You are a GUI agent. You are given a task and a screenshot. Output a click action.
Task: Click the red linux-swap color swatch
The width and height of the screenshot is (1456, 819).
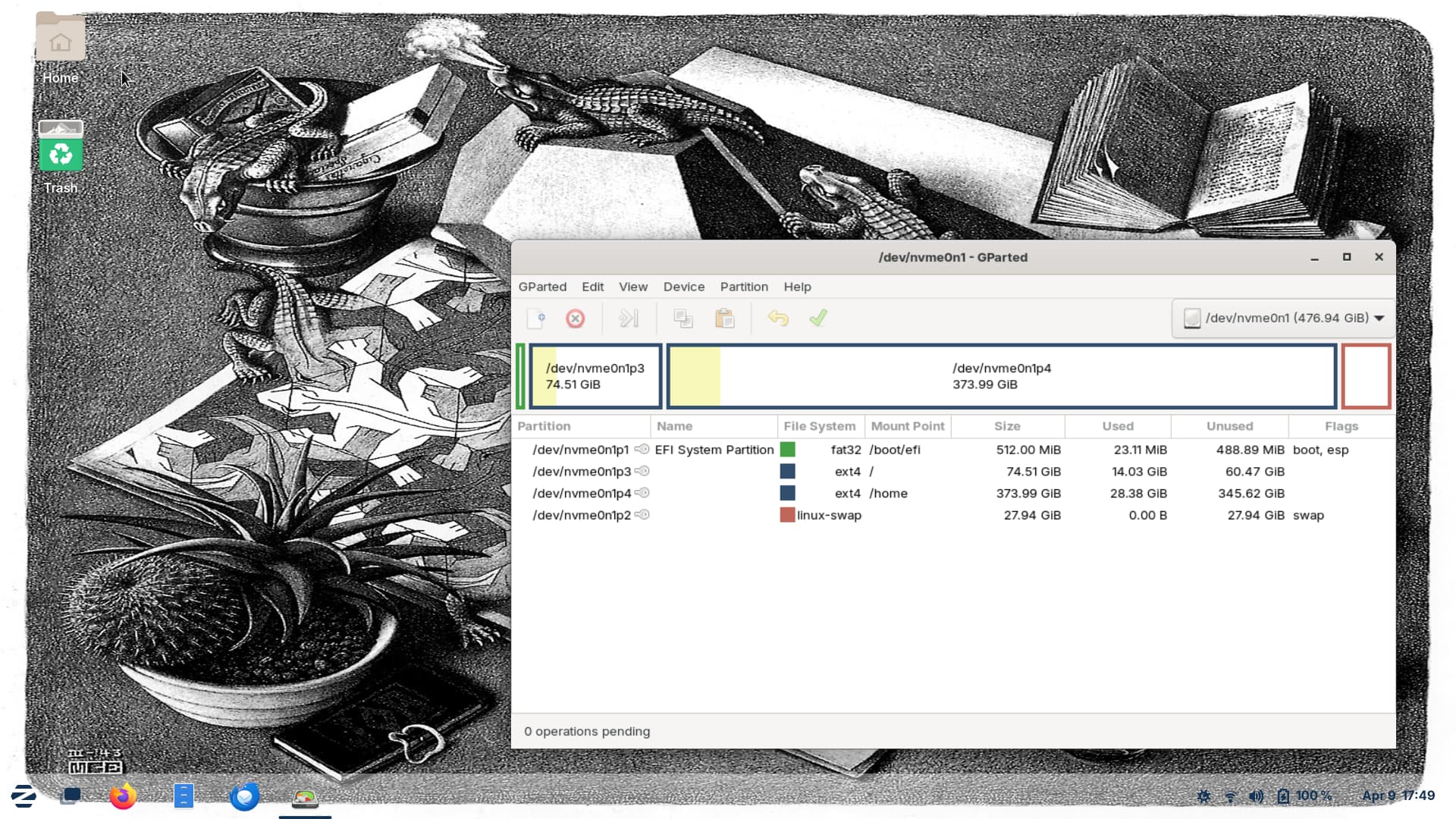coord(787,515)
